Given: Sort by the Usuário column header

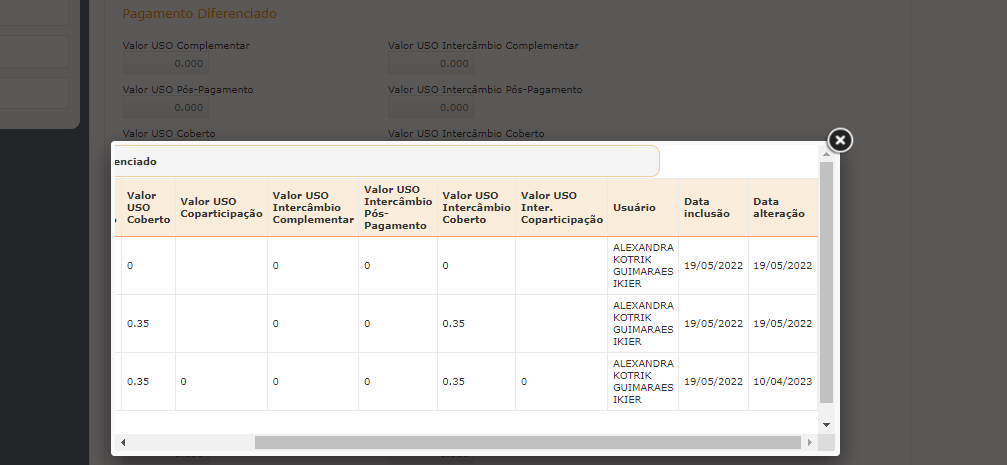Looking at the screenshot, I should point(634,207).
